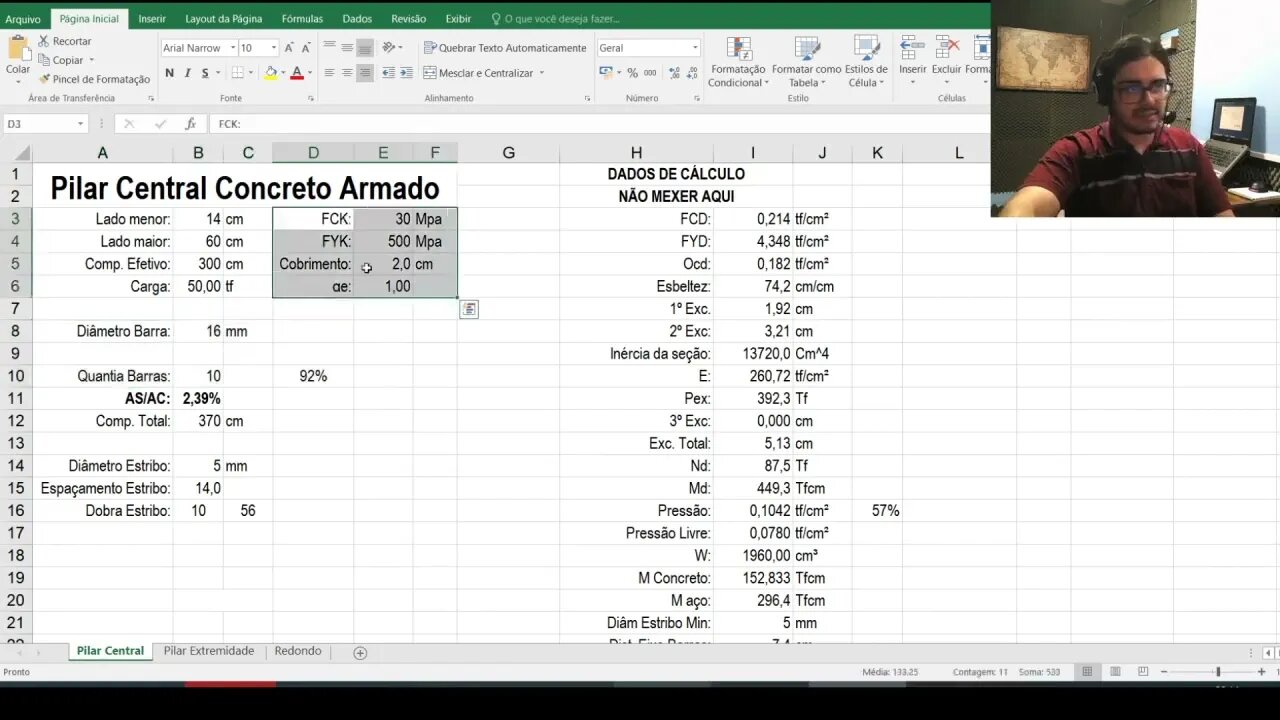This screenshot has height=720, width=1280.
Task: Switch to Page Layout view icon
Action: pos(1115,672)
